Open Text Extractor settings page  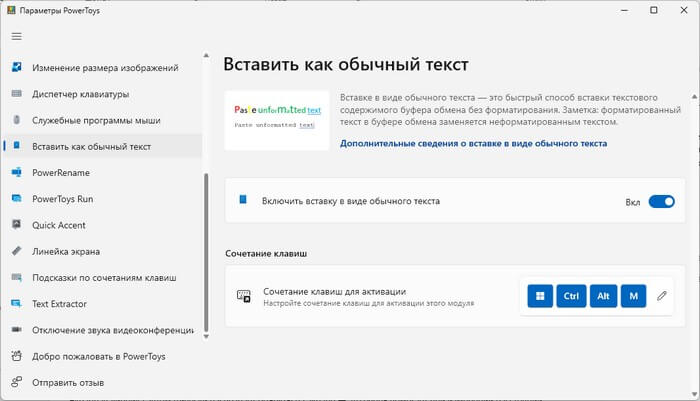(59, 304)
